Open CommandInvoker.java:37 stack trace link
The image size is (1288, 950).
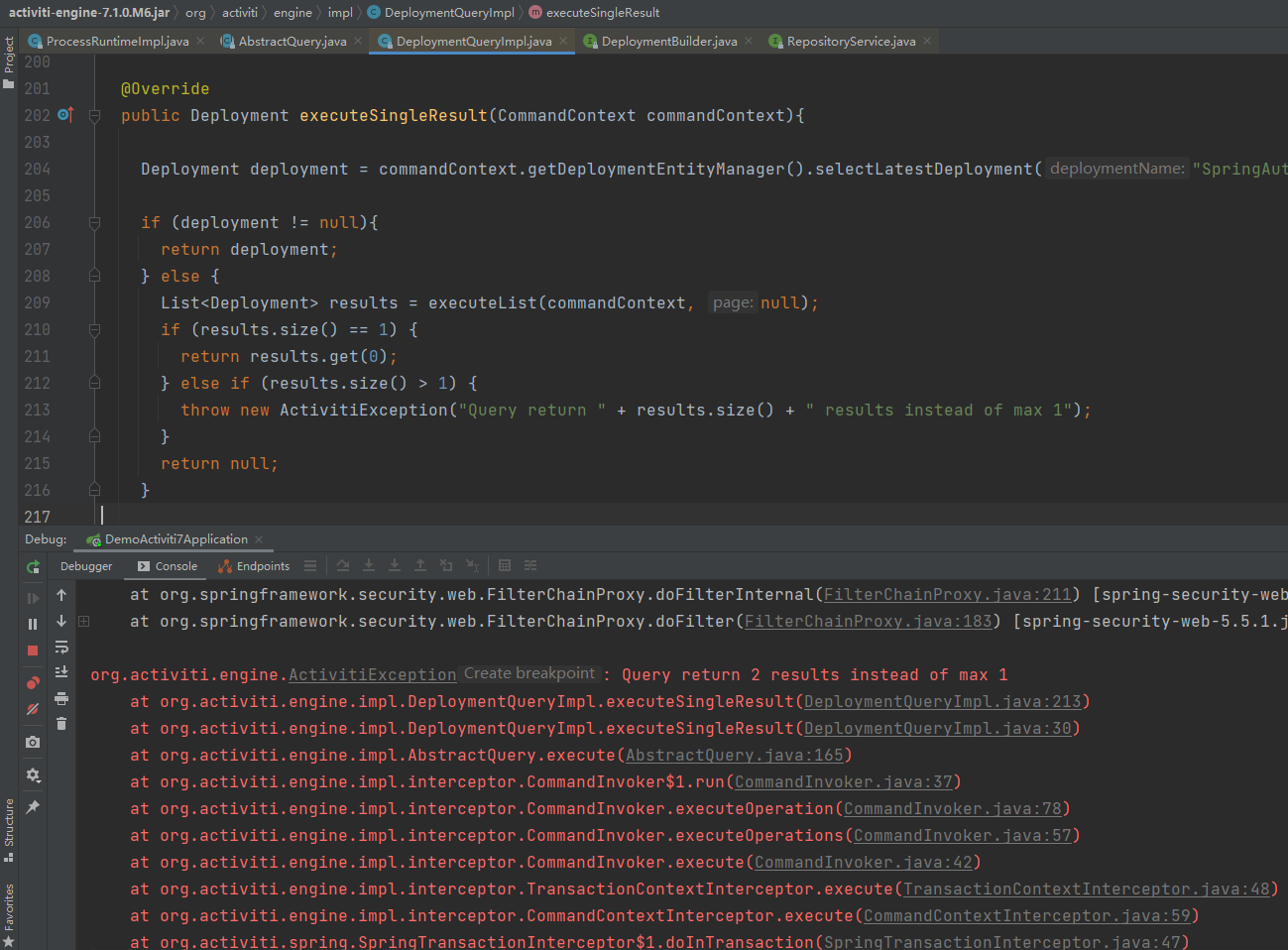tap(844, 782)
